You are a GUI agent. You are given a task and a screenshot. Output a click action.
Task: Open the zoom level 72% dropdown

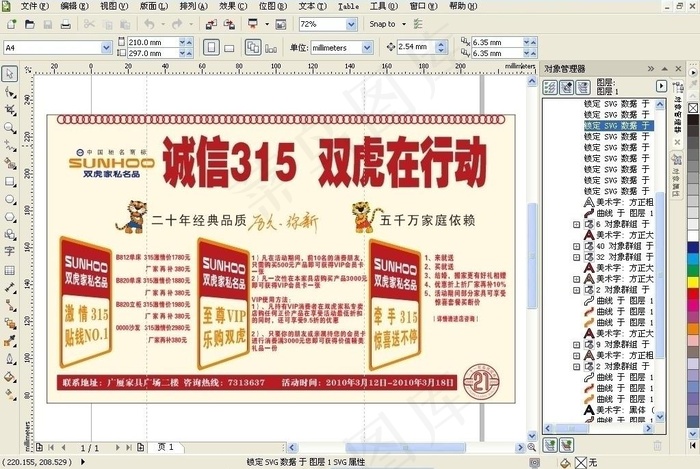click(x=351, y=24)
